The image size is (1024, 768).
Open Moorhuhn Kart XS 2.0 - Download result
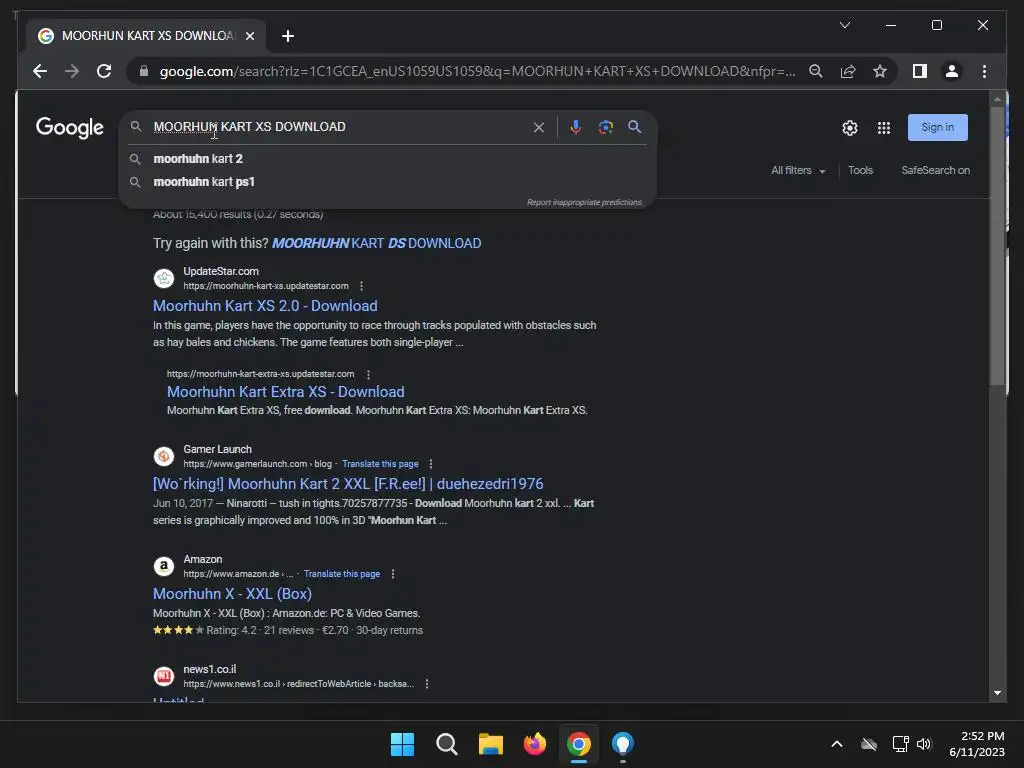(x=265, y=306)
